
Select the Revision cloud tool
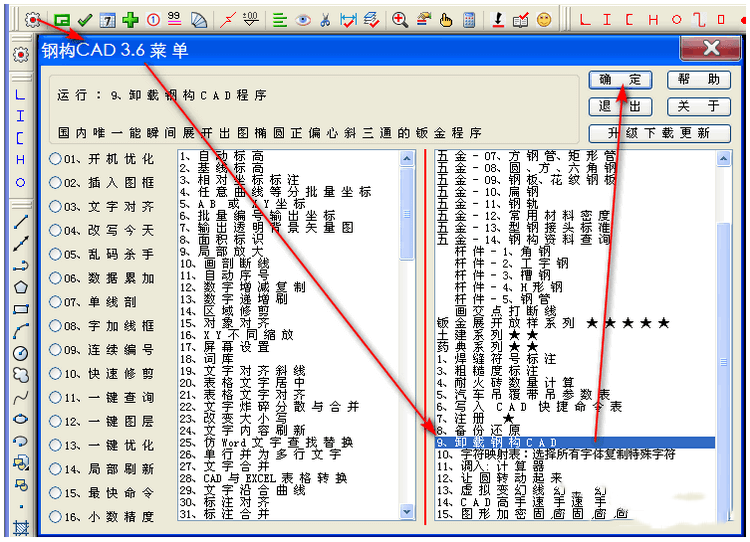(21, 375)
